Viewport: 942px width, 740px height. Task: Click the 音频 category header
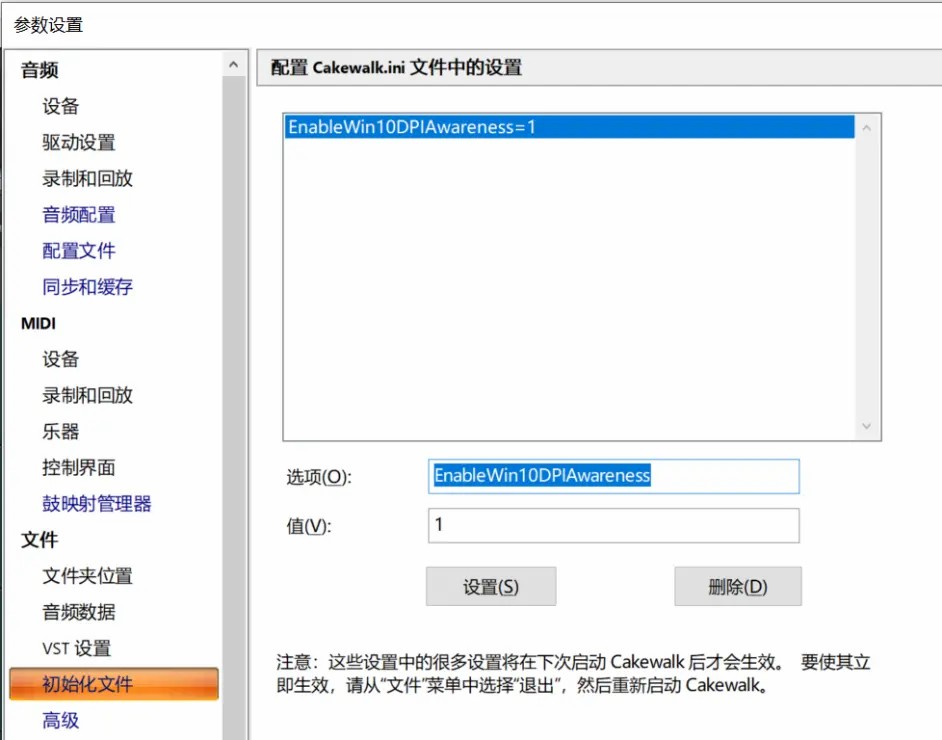click(40, 70)
